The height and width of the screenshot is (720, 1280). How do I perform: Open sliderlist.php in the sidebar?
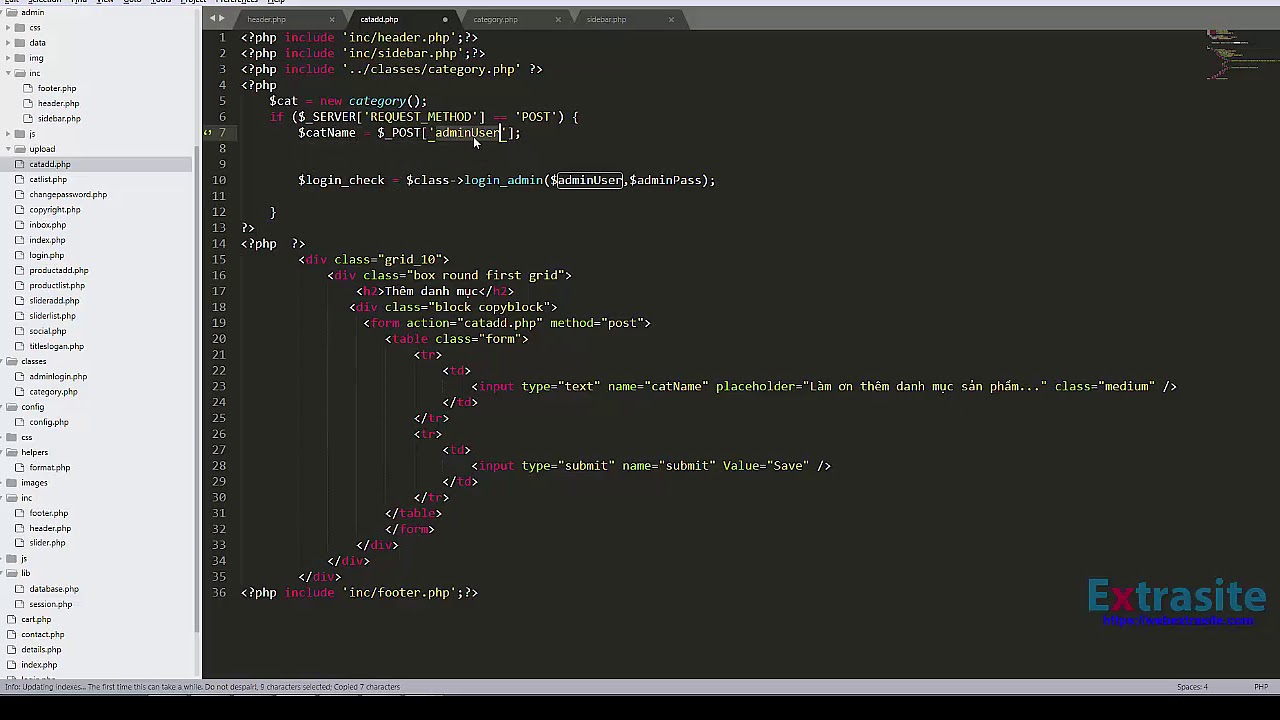point(52,316)
